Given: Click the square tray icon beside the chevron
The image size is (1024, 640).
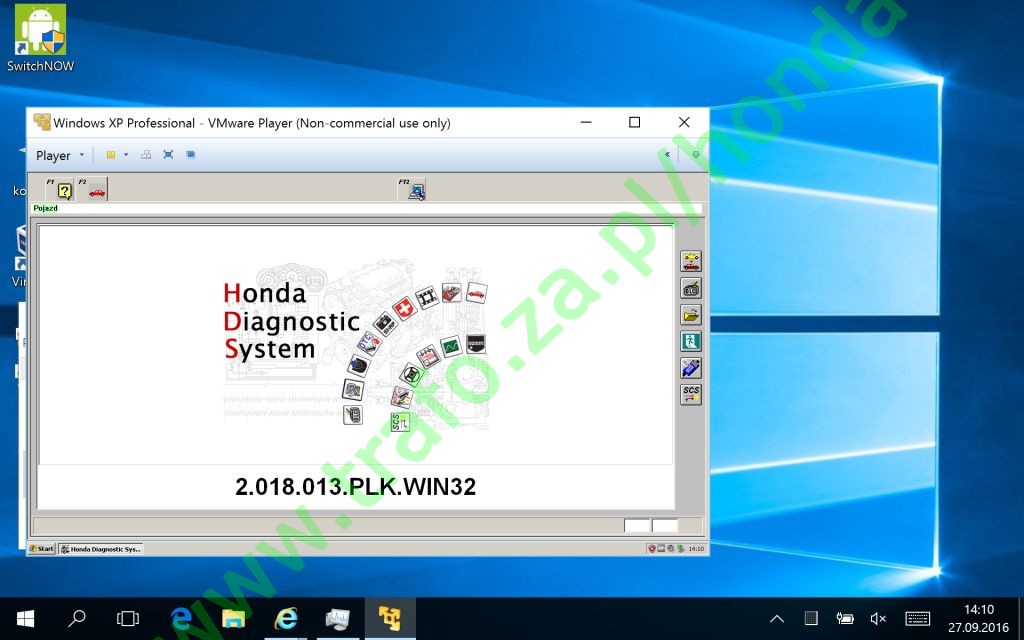Looking at the screenshot, I should [810, 618].
